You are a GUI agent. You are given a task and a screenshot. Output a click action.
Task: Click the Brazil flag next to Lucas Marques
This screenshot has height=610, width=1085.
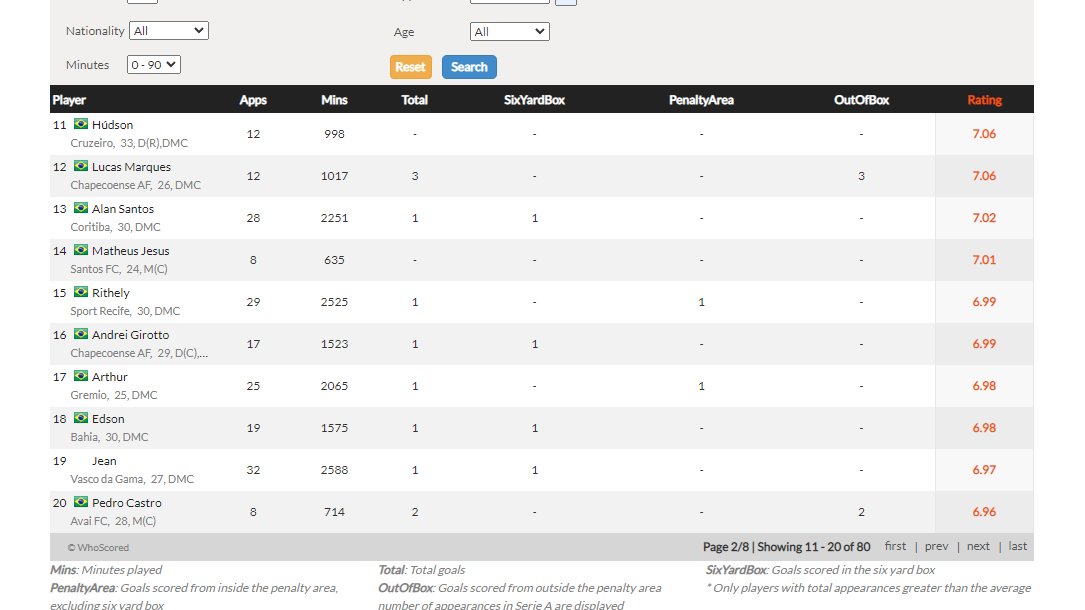click(x=81, y=166)
